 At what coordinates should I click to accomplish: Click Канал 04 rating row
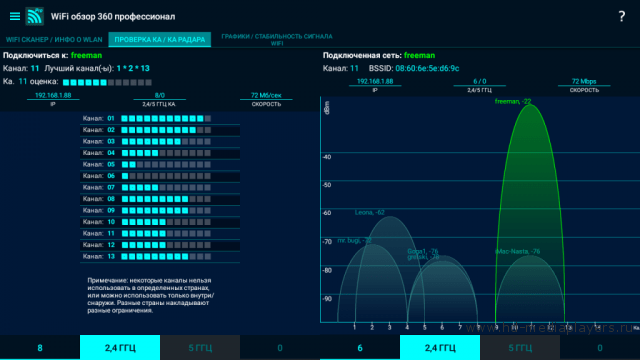point(160,153)
